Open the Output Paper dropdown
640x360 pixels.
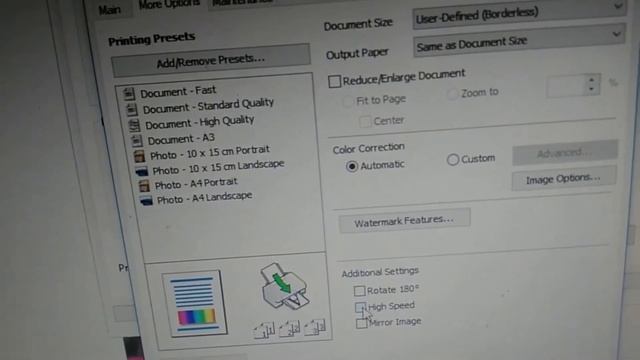pos(519,41)
